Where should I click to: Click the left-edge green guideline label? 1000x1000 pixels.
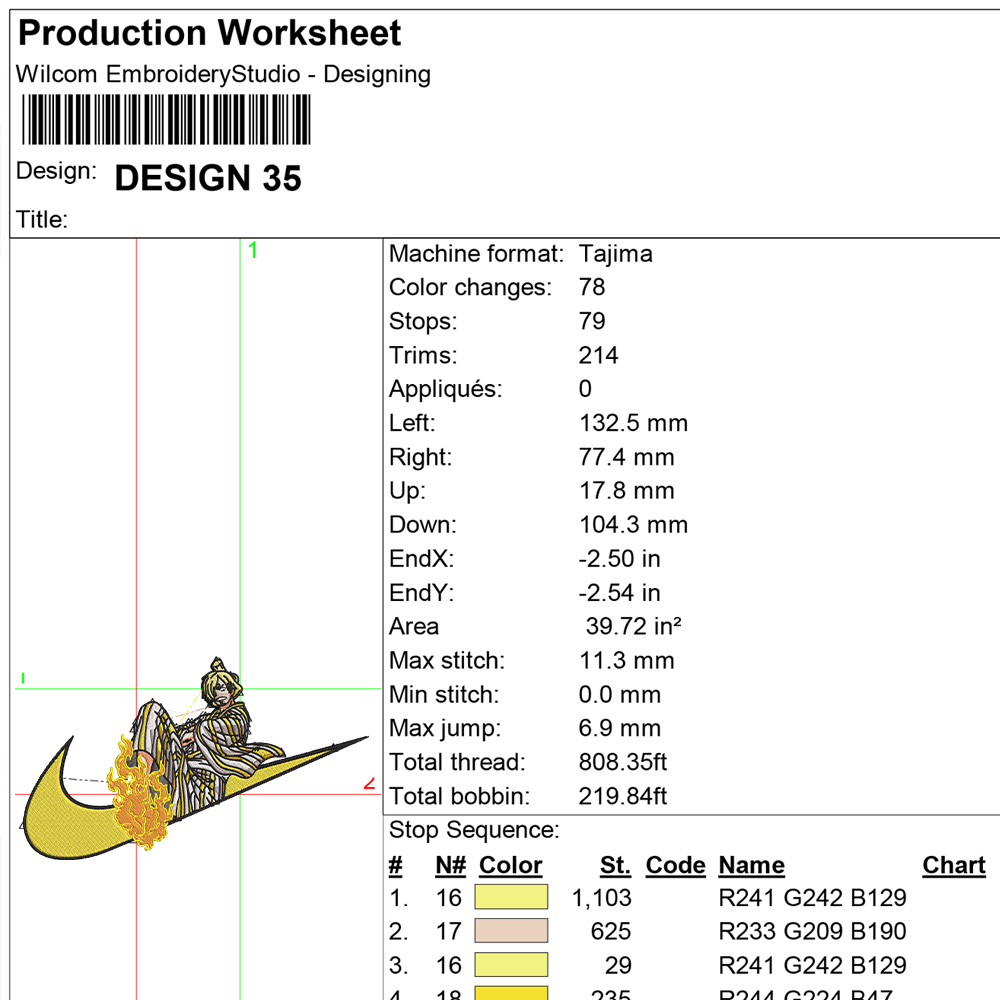(22, 676)
